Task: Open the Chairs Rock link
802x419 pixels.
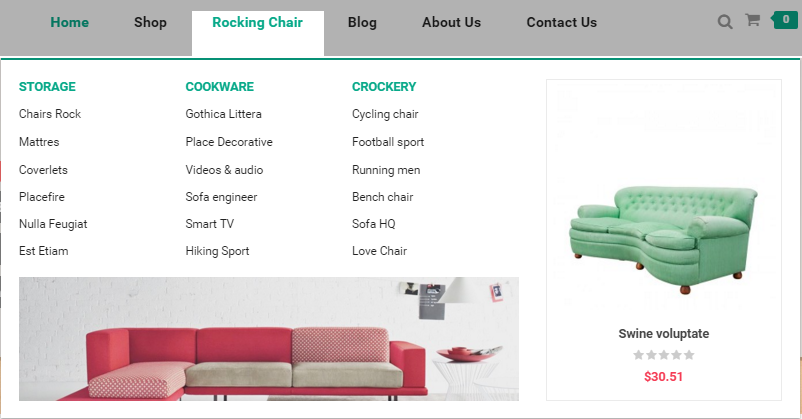Action: 50,114
